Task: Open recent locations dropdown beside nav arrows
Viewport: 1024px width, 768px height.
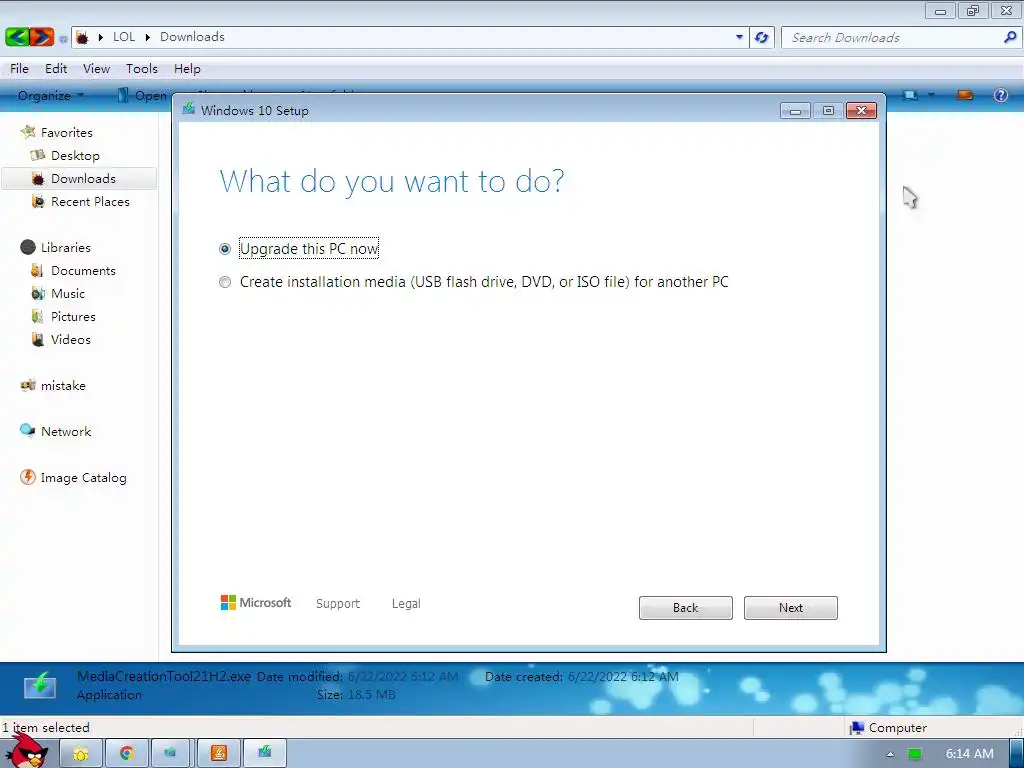Action: [63, 39]
